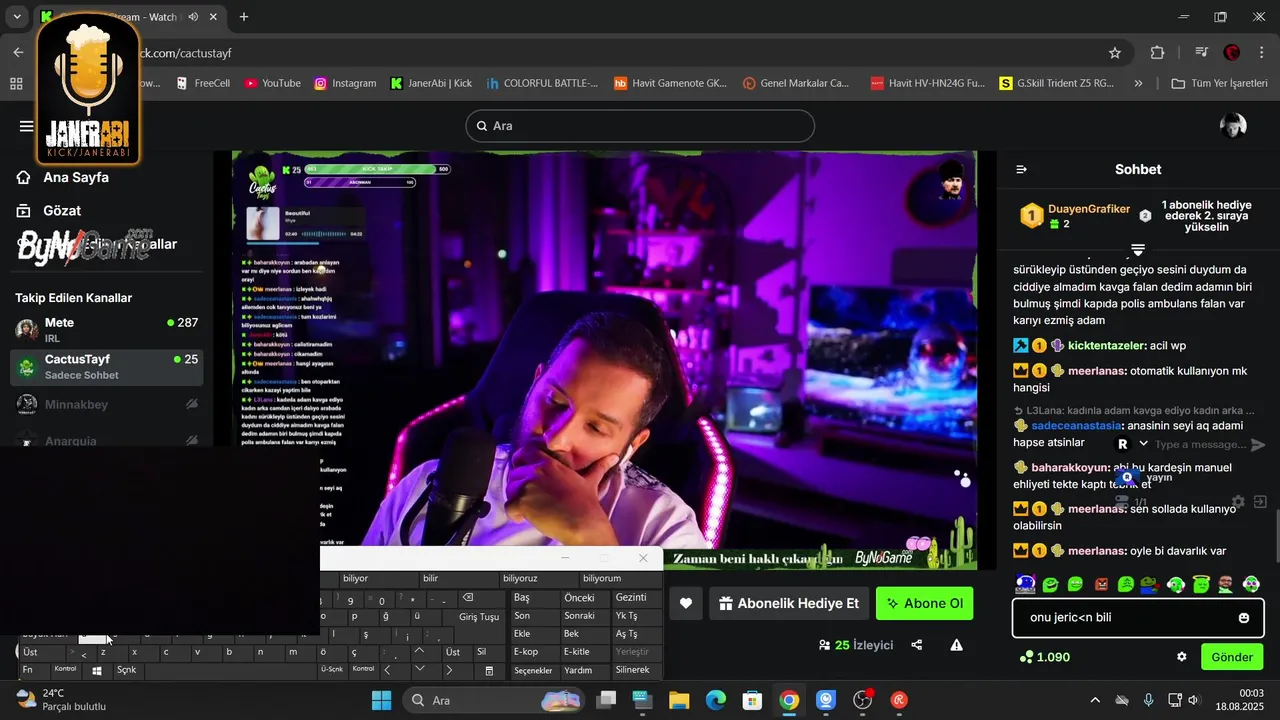Choose the 'biliyoruz' keyboard suggestion
Viewport: 1280px width, 720px height.
click(540, 579)
